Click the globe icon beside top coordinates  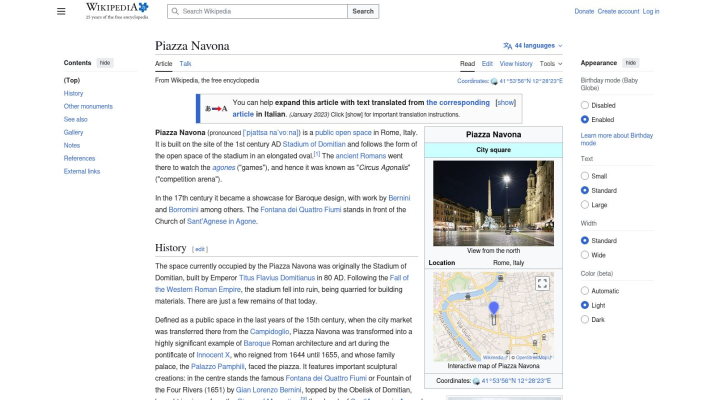coord(494,81)
